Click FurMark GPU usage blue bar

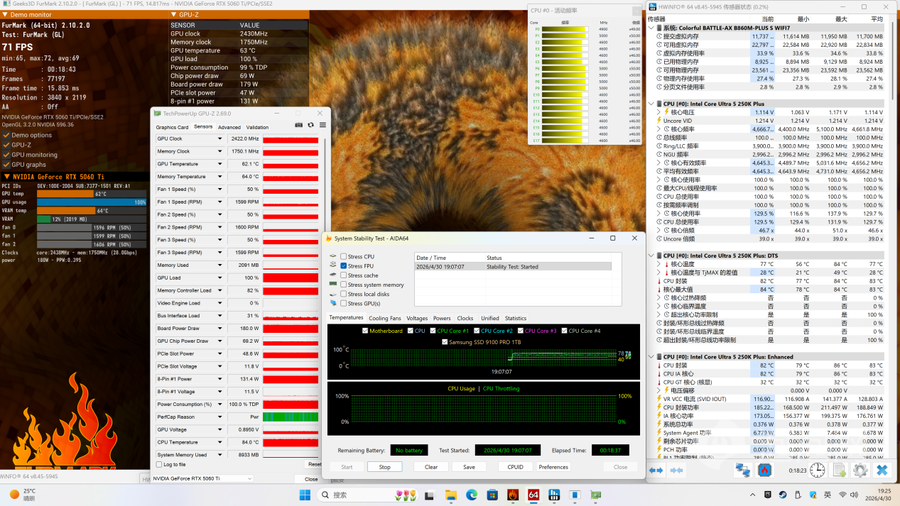pyautogui.click(x=92, y=202)
